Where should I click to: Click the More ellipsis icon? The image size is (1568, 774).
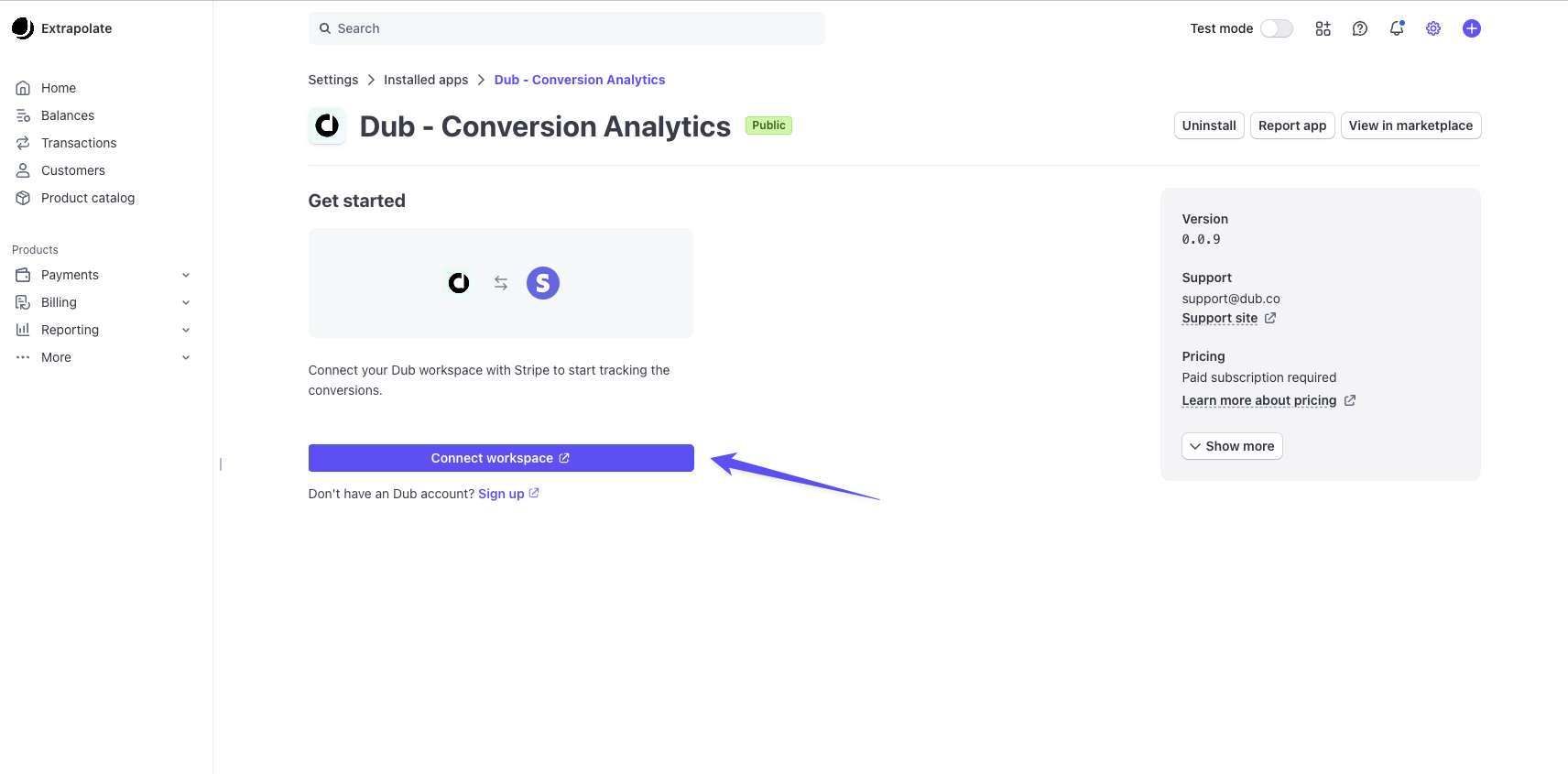(x=23, y=357)
